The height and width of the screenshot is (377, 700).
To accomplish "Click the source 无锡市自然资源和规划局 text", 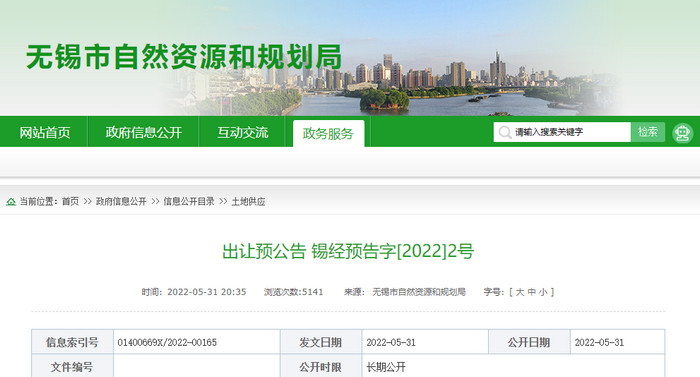I will coord(419,292).
